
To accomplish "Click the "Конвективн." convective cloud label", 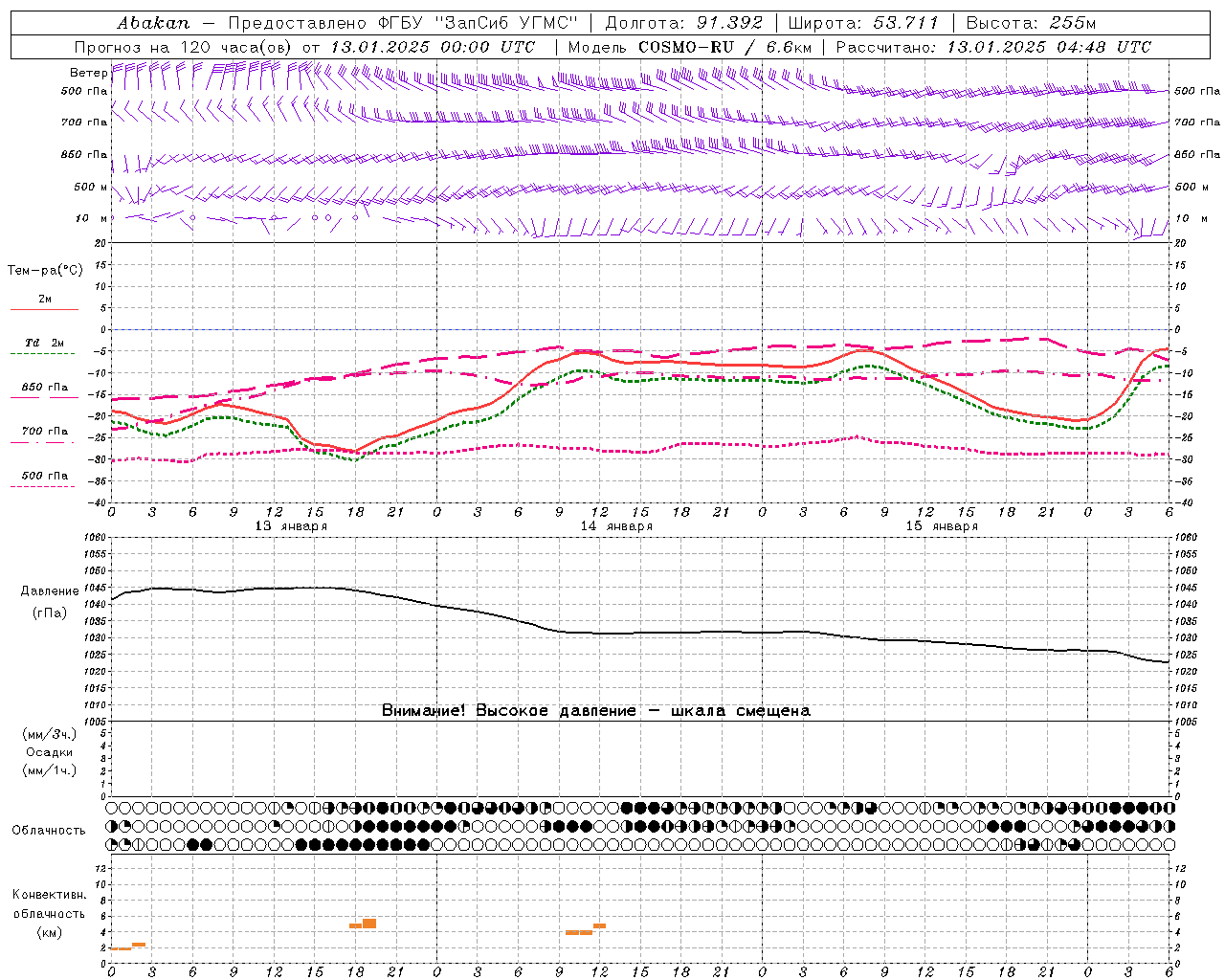I will [50, 895].
